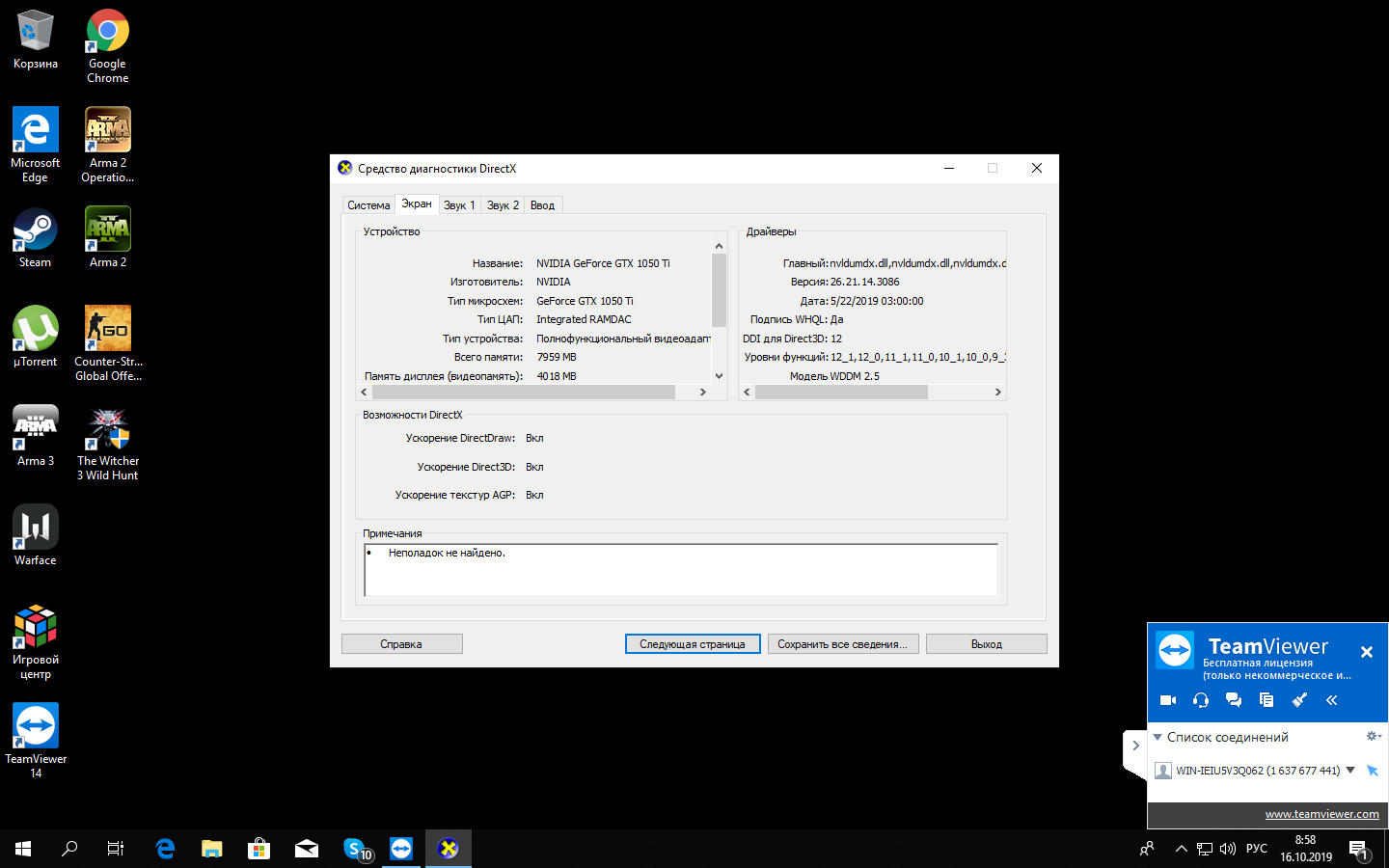The width and height of the screenshot is (1389, 868).
Task: Click the NVIDIA GeForce GTX 1050 Ti name value
Action: 603,263
